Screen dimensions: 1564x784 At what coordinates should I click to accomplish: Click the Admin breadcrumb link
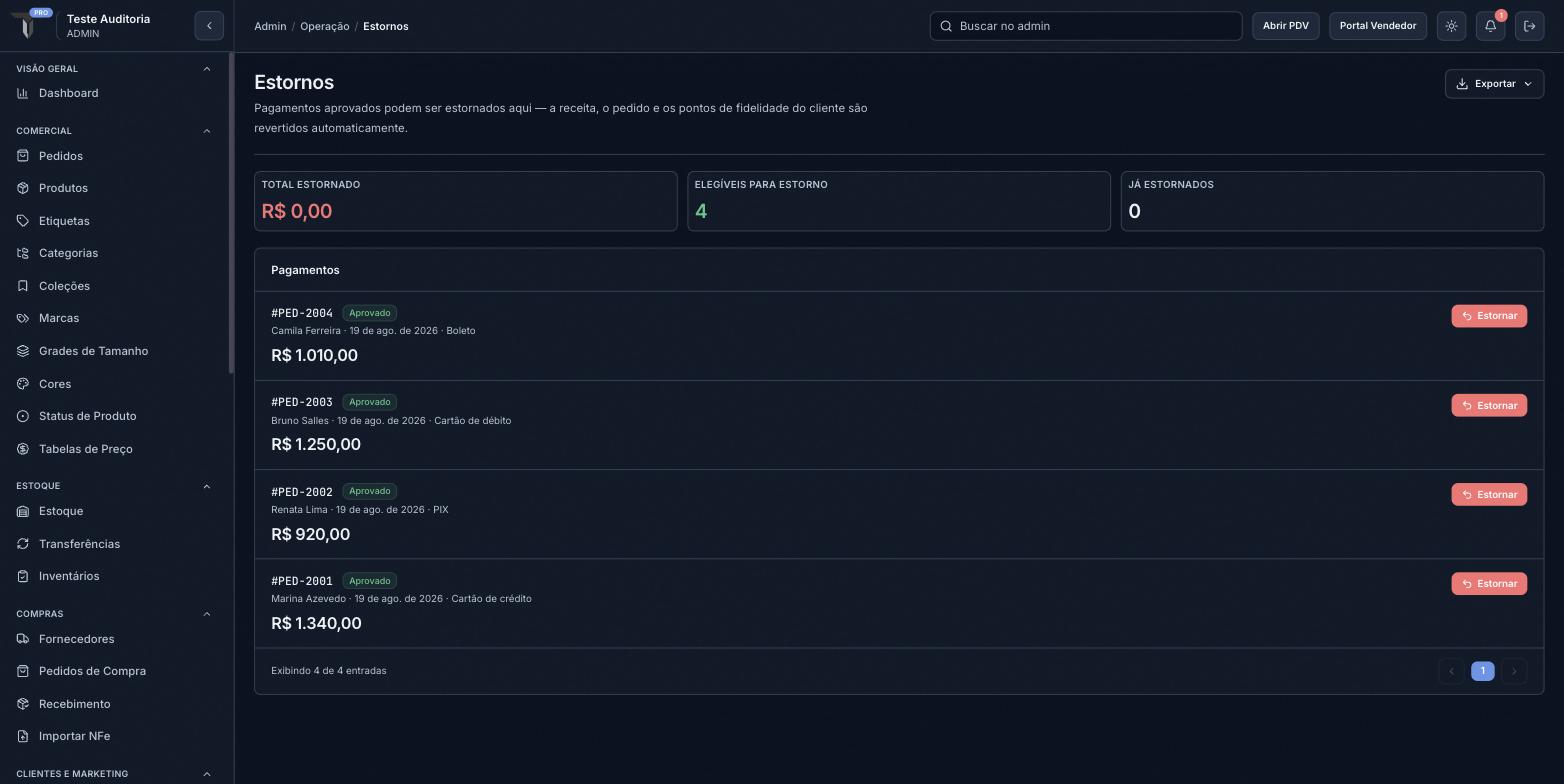(x=270, y=26)
